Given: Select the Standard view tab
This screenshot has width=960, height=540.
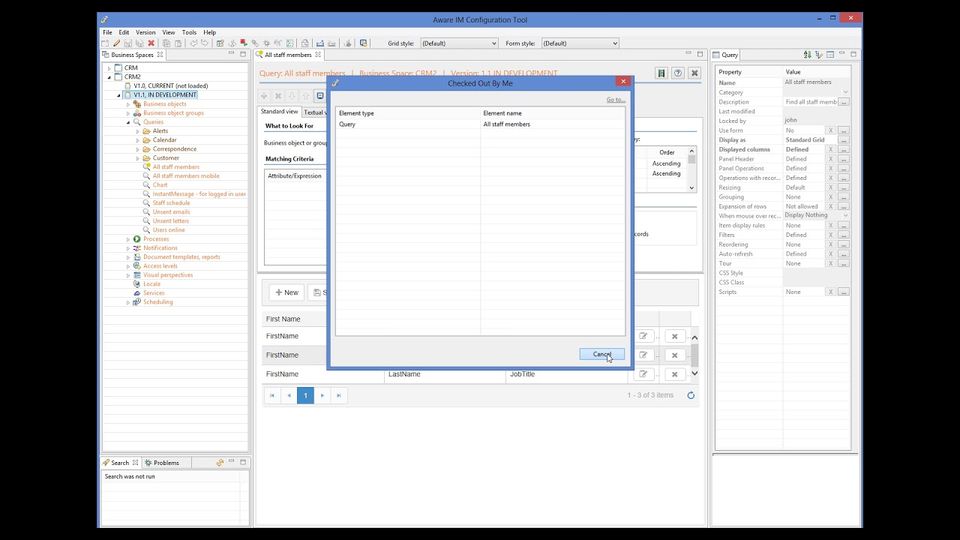Looking at the screenshot, I should [279, 111].
